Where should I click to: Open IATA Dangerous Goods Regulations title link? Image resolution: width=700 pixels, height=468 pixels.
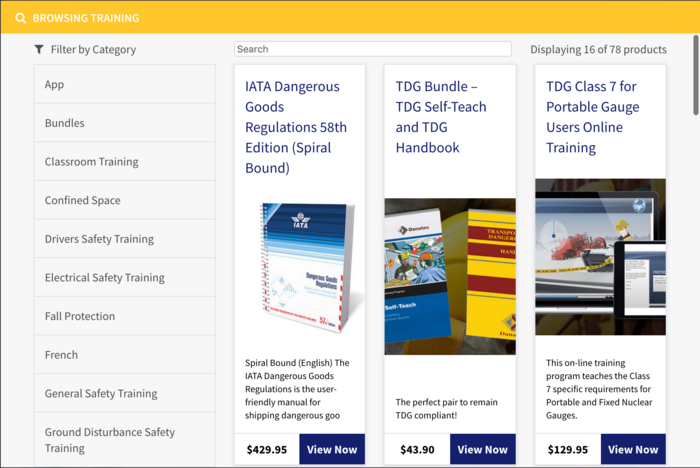[x=296, y=127]
